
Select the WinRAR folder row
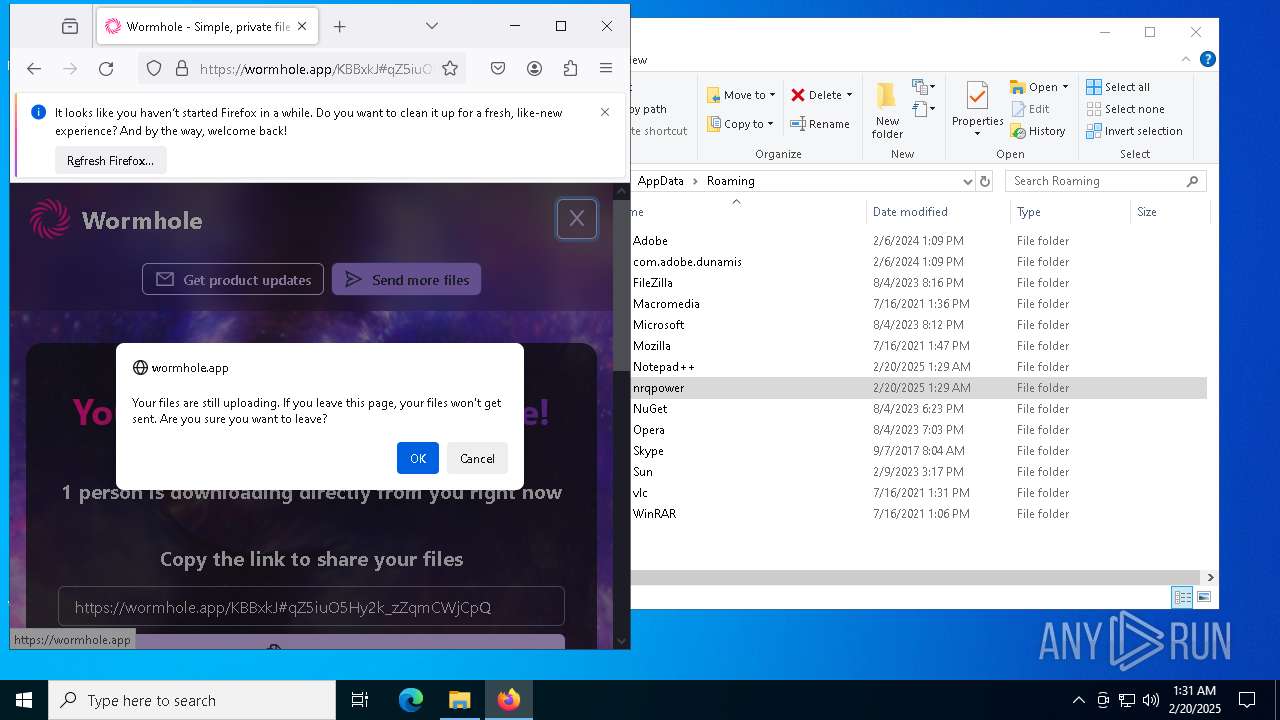pos(918,514)
